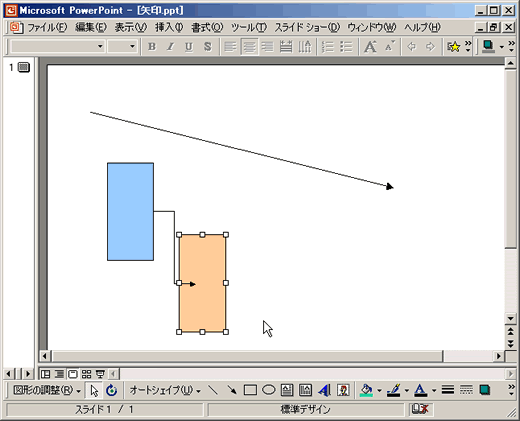Open the Insert Clip Art icon
This screenshot has width=520, height=421.
pos(343,390)
